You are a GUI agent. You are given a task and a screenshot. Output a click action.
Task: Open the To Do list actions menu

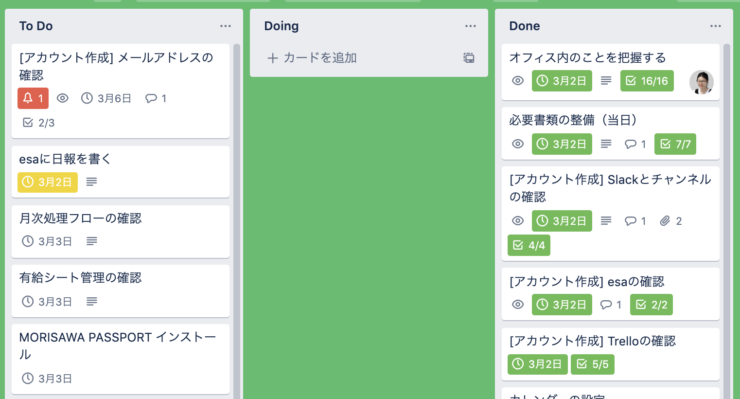pos(226,26)
